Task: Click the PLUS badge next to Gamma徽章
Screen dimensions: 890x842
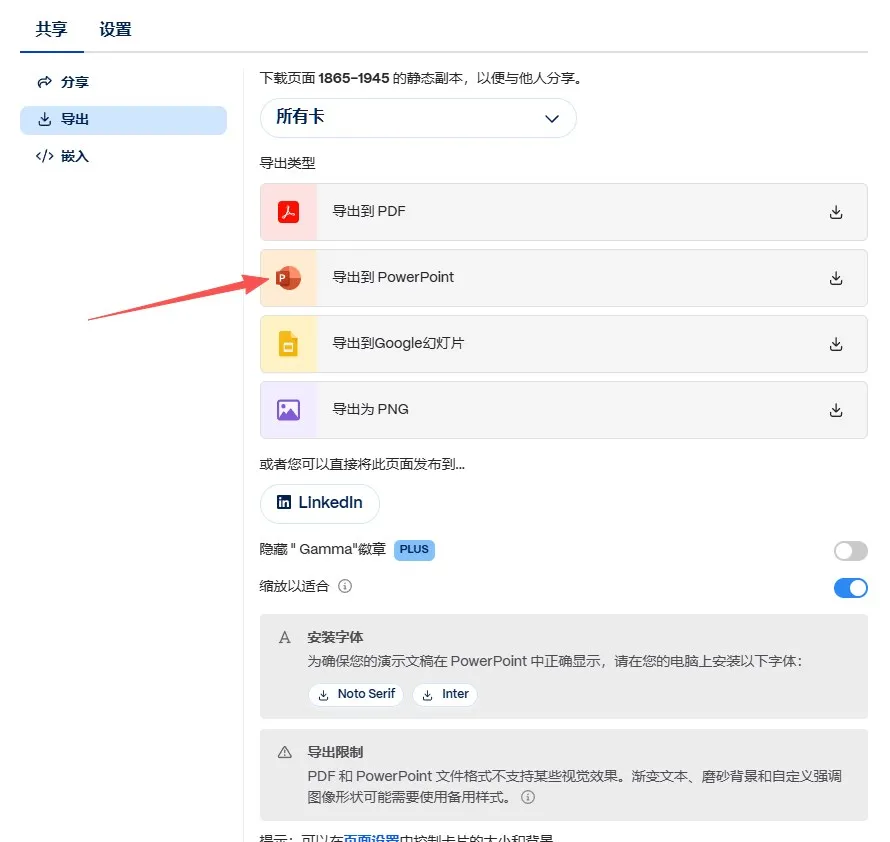Action: [414, 550]
